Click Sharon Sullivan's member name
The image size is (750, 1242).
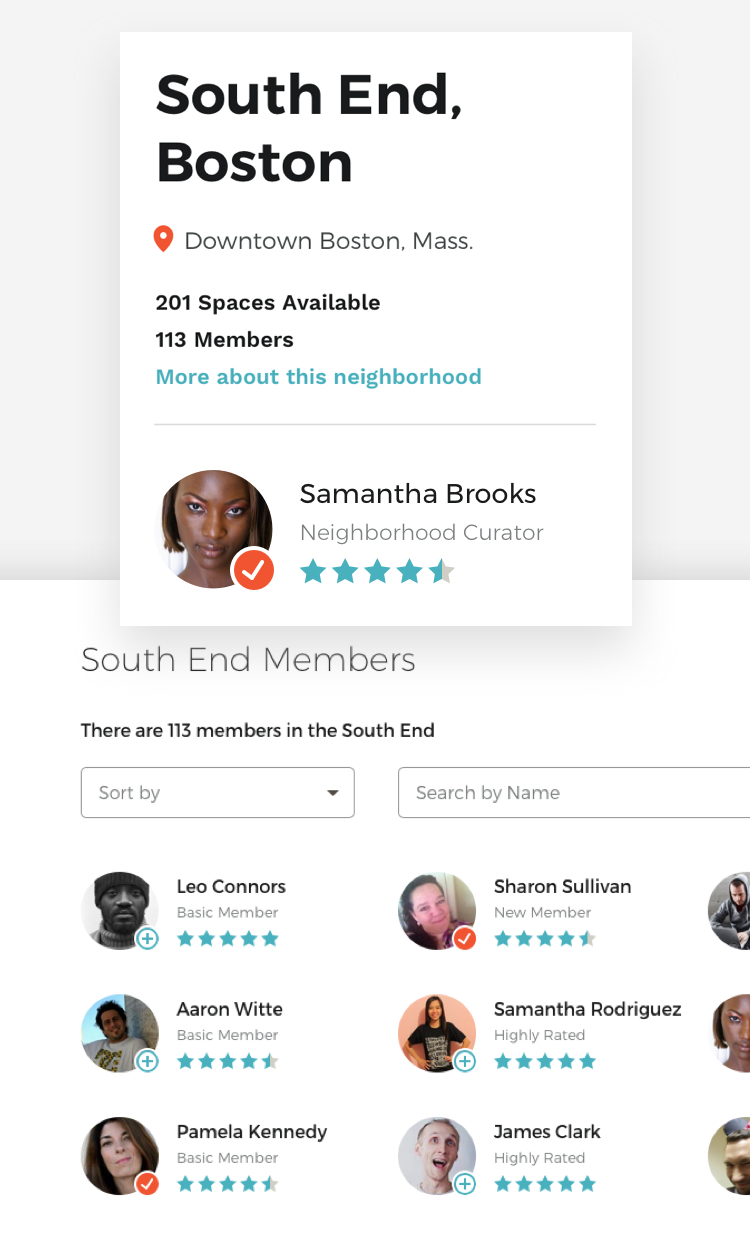point(562,886)
